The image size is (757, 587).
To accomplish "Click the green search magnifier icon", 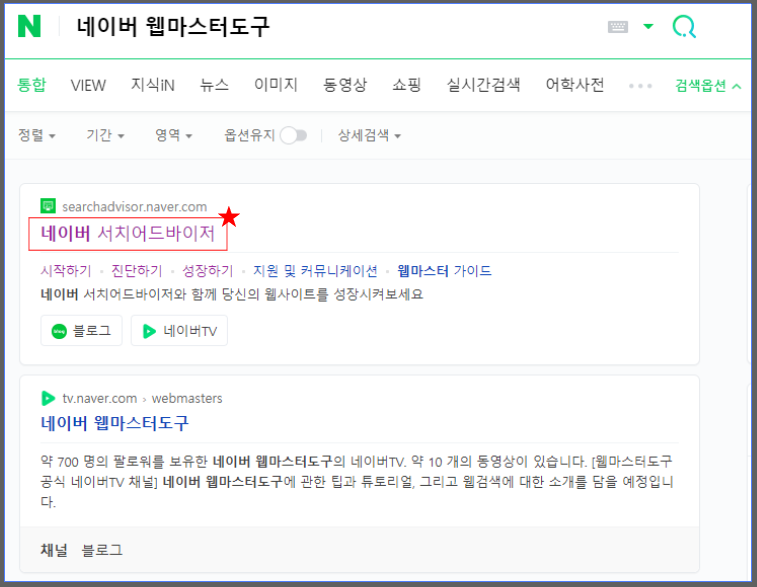I will tap(684, 27).
